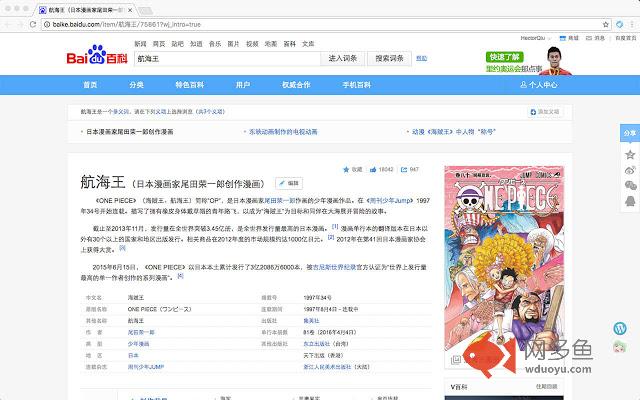
Task: Open 消息 messages in top user bar
Action: pyautogui.click(x=595, y=38)
